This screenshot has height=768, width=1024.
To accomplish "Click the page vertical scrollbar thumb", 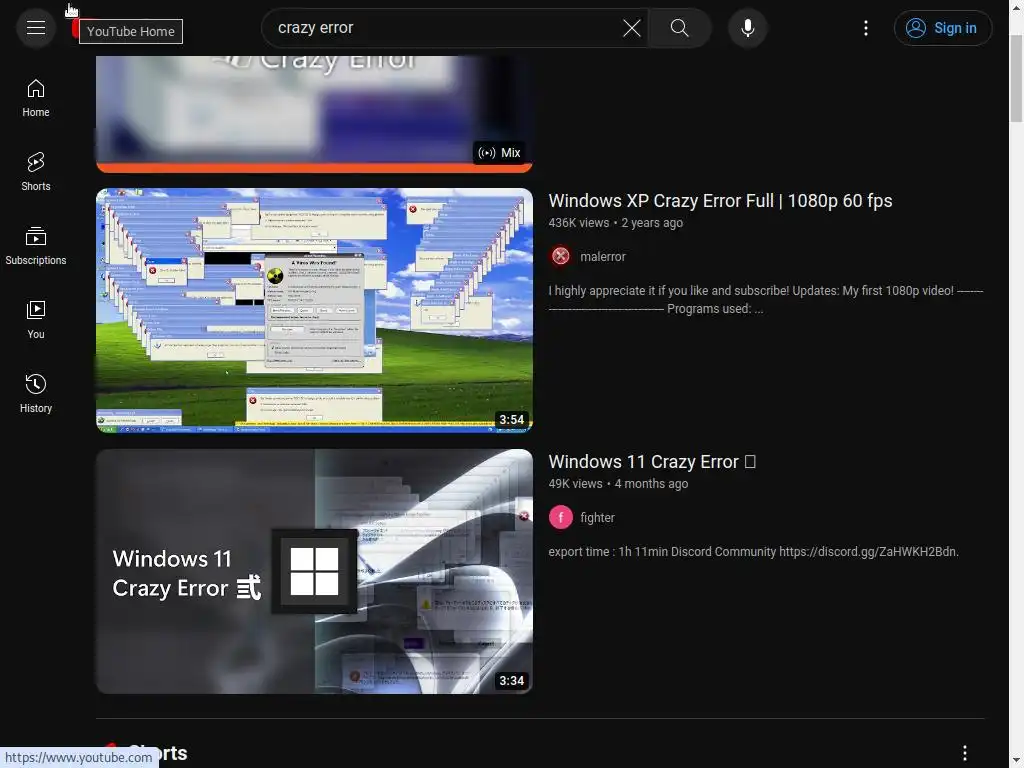I will 1016,78.
